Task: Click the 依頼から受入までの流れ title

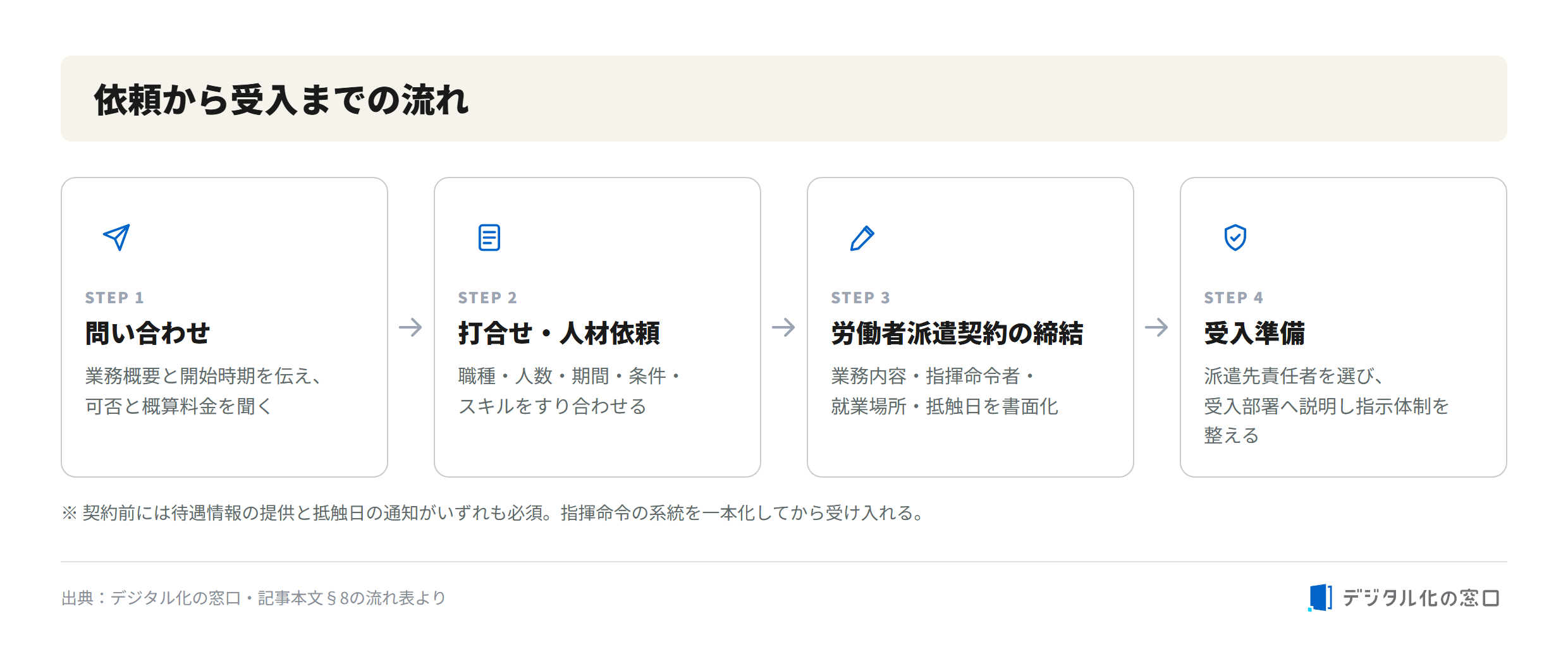Action: point(281,100)
